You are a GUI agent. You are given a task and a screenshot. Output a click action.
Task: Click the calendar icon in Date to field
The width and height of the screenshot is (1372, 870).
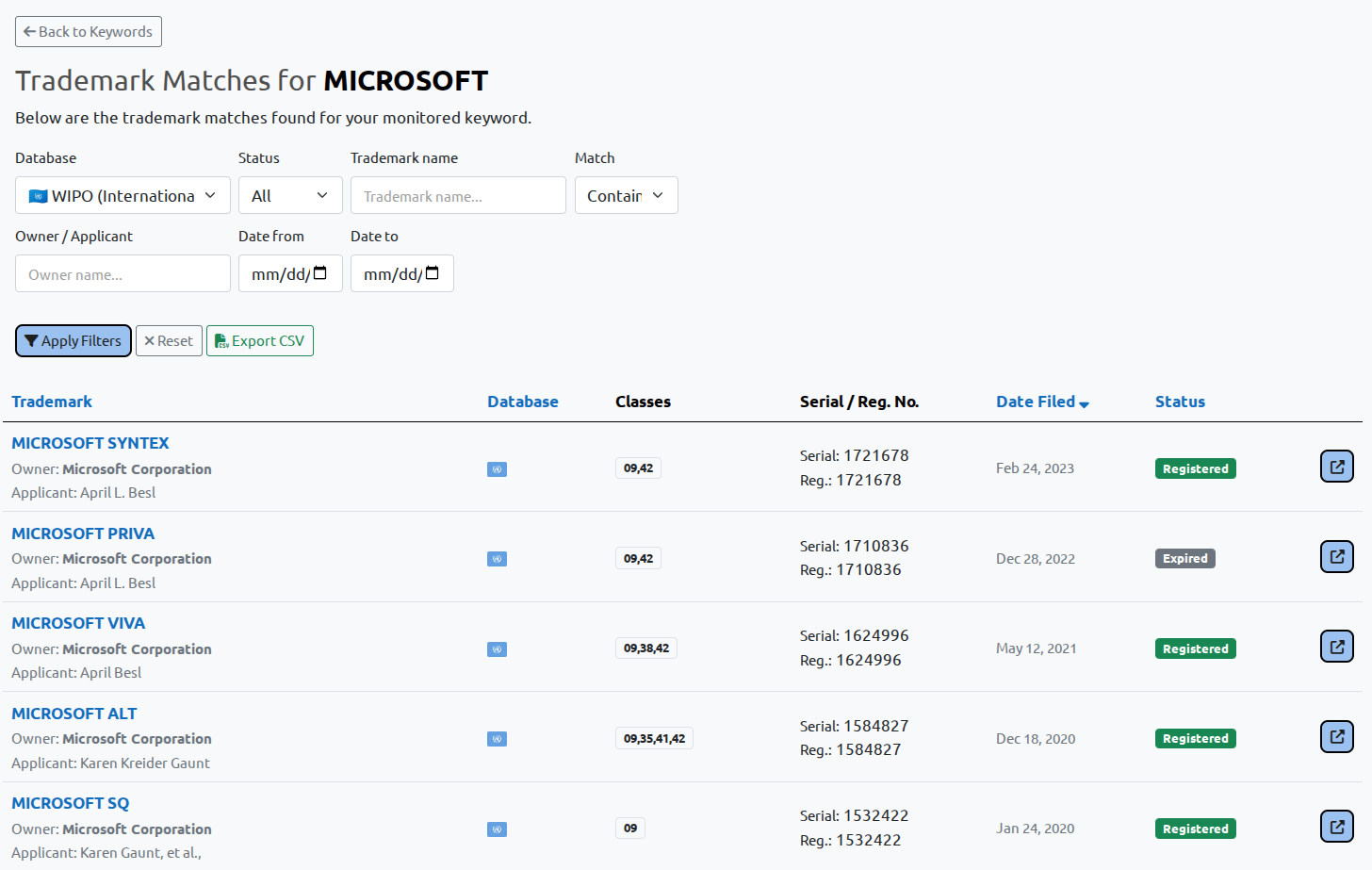pos(432,272)
